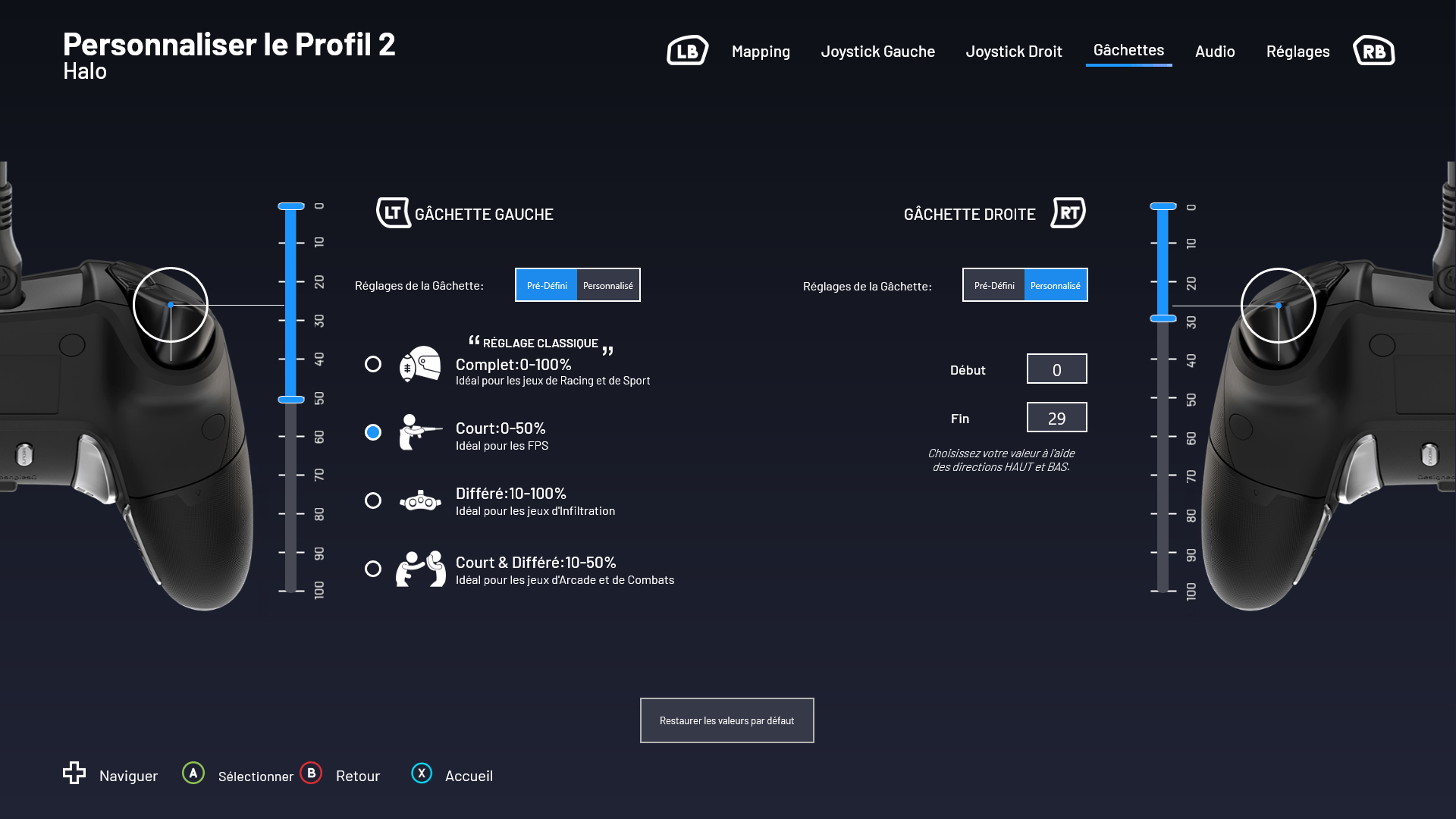Click the right trigger slider handle at 29
The height and width of the screenshot is (819, 1456).
[x=1163, y=318]
